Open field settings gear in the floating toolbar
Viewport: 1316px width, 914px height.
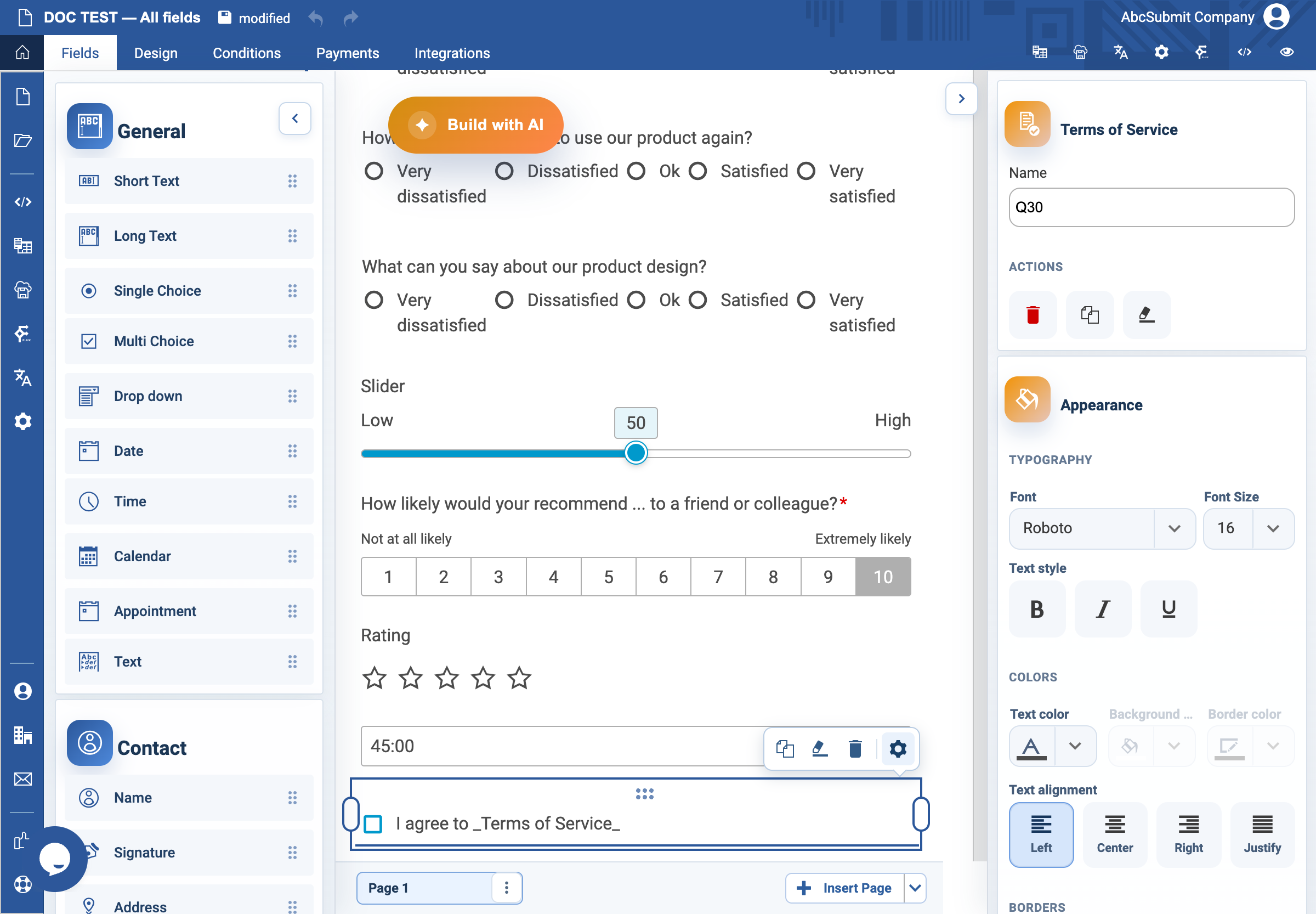(897, 748)
